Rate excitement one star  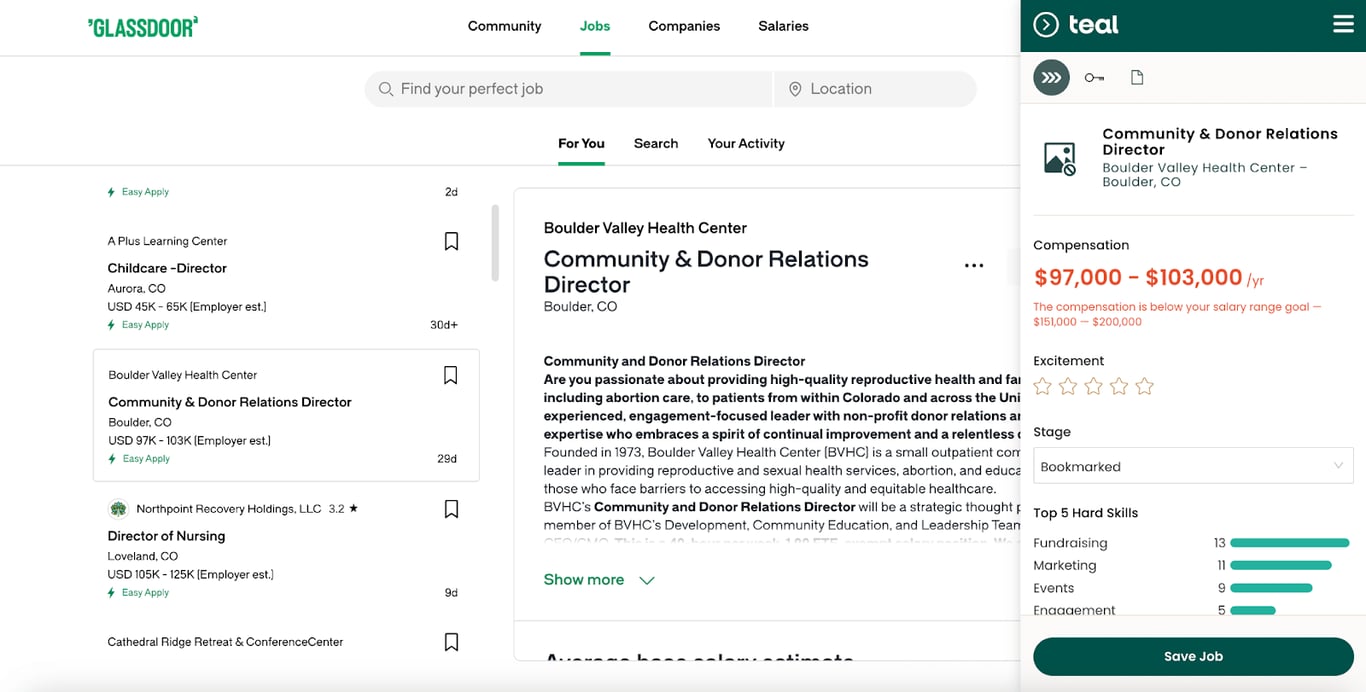tap(1043, 386)
